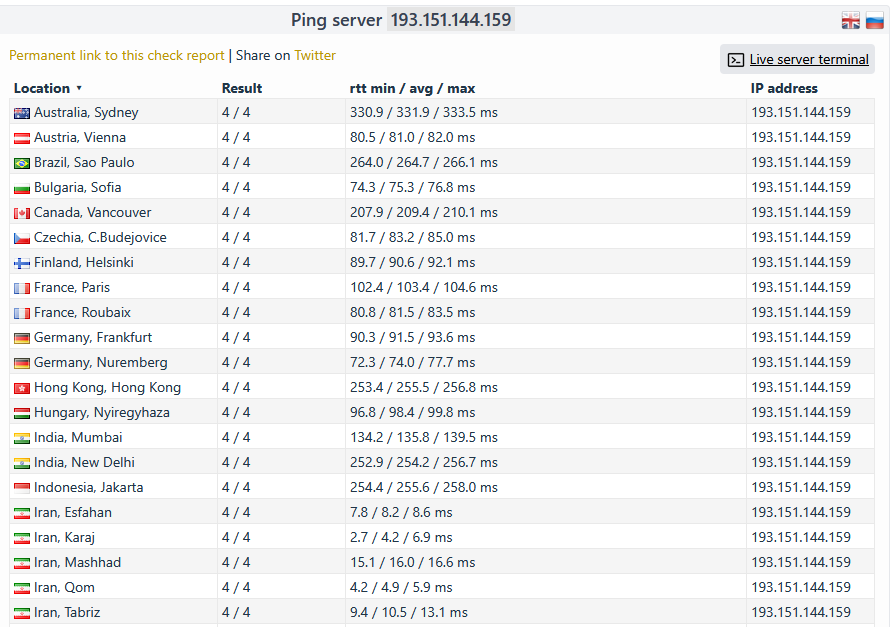Share the report on Twitter
Viewport: 892px width, 627px height.
pyautogui.click(x=315, y=56)
